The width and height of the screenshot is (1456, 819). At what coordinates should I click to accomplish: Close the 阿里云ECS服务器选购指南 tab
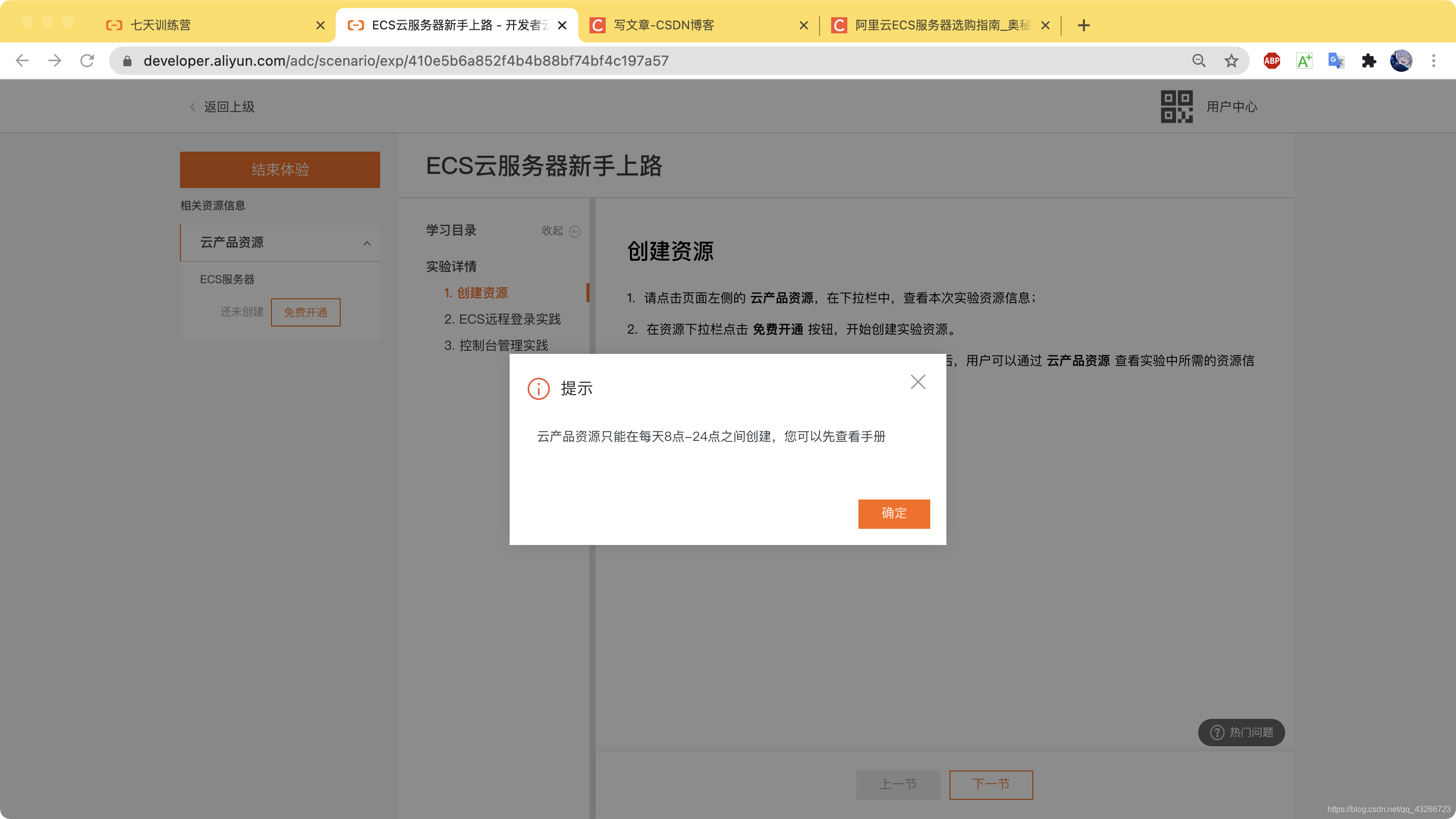(1045, 25)
